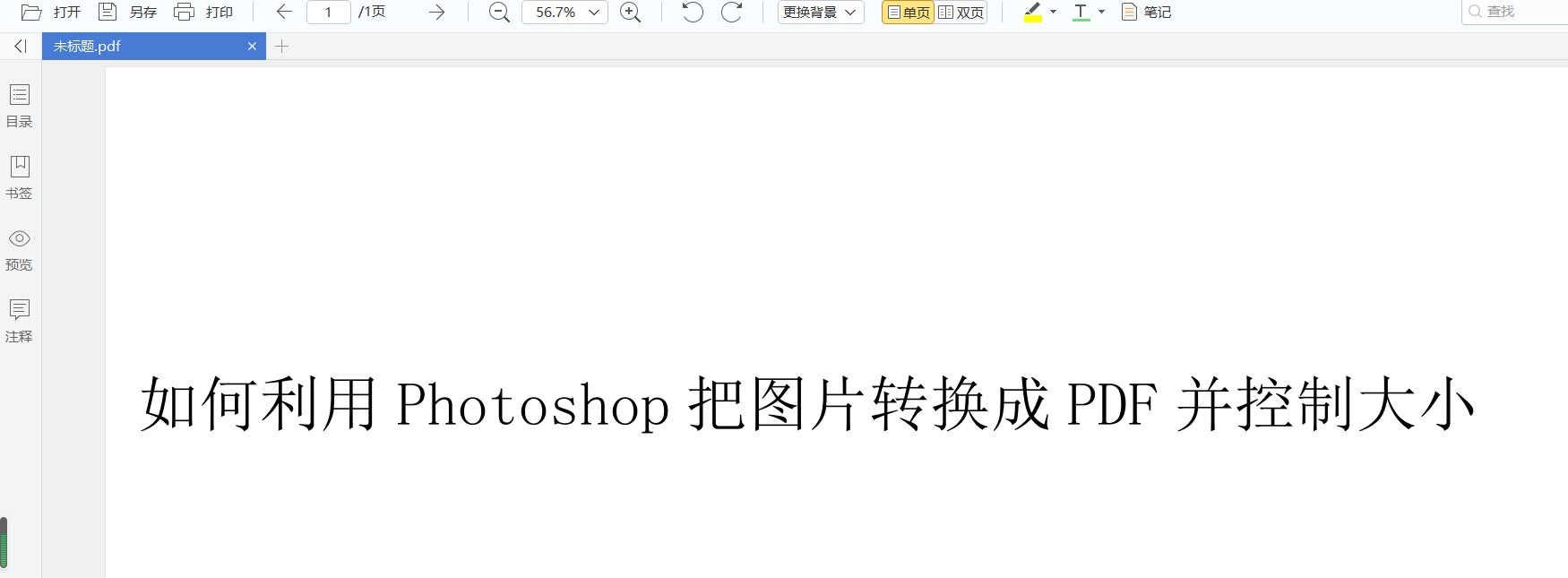Open 笔记 notes
Viewport: 1568px width, 578px height.
point(1146,12)
